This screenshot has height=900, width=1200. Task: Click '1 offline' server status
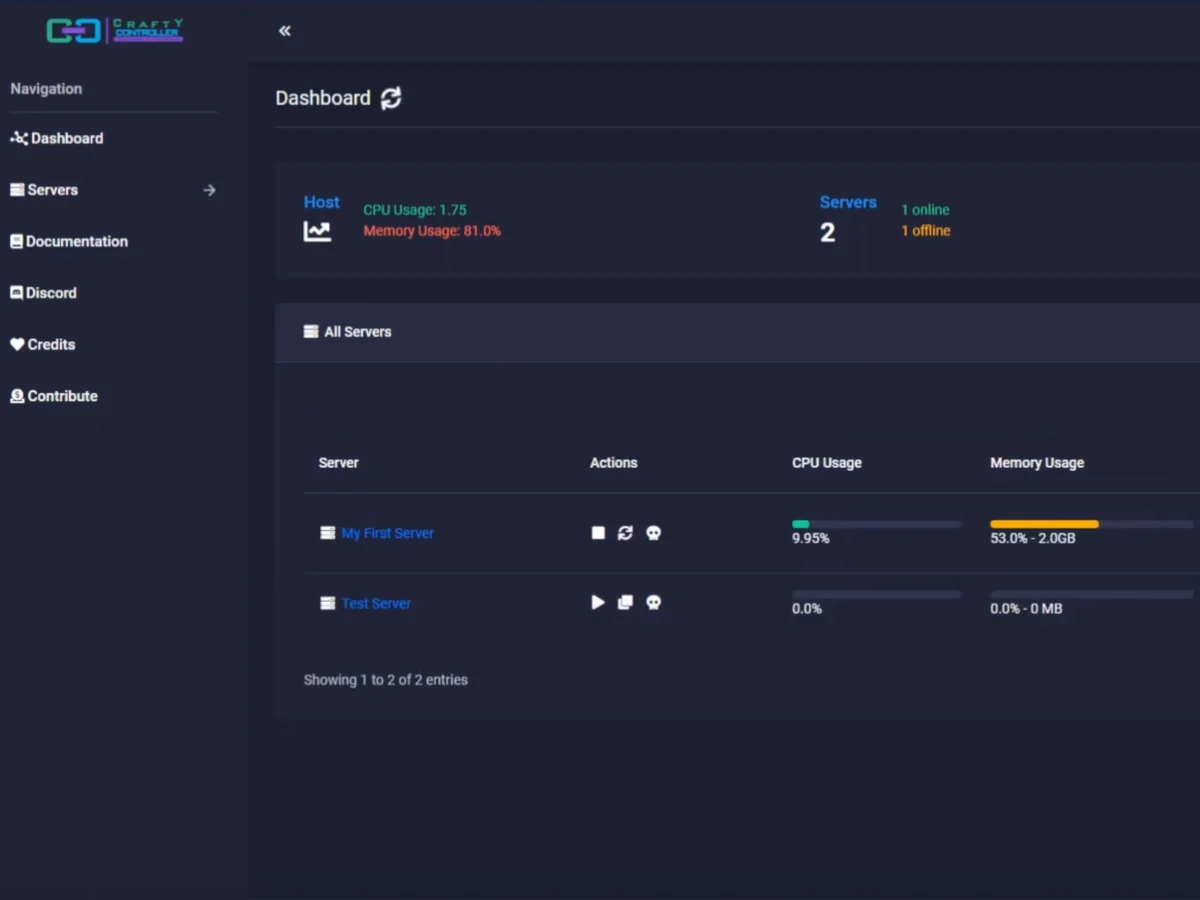tap(926, 231)
